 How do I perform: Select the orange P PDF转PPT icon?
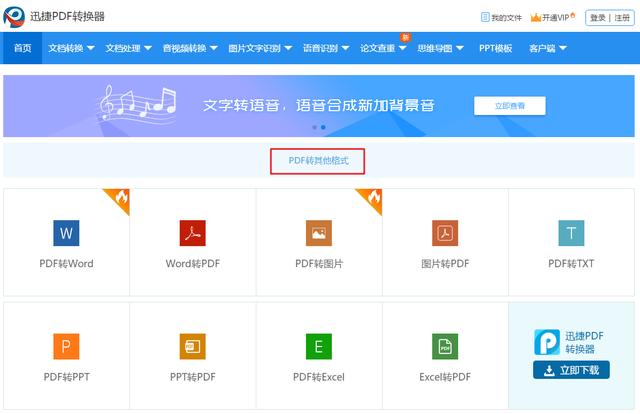[x=66, y=346]
